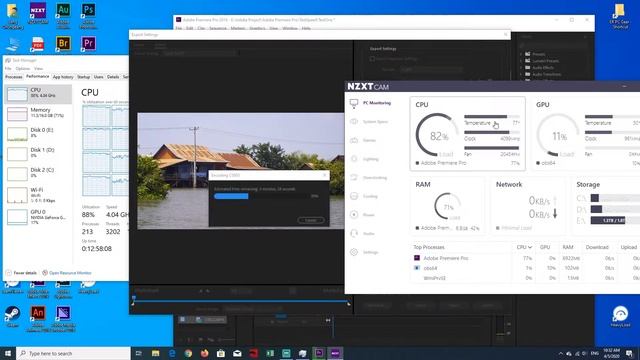Show hidden system tray icons

[x=561, y=353]
